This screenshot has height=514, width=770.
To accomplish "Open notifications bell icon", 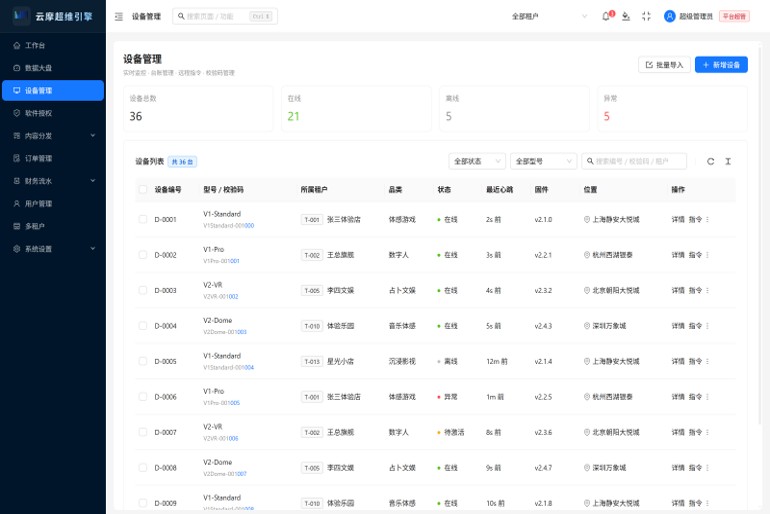I will tap(606, 16).
